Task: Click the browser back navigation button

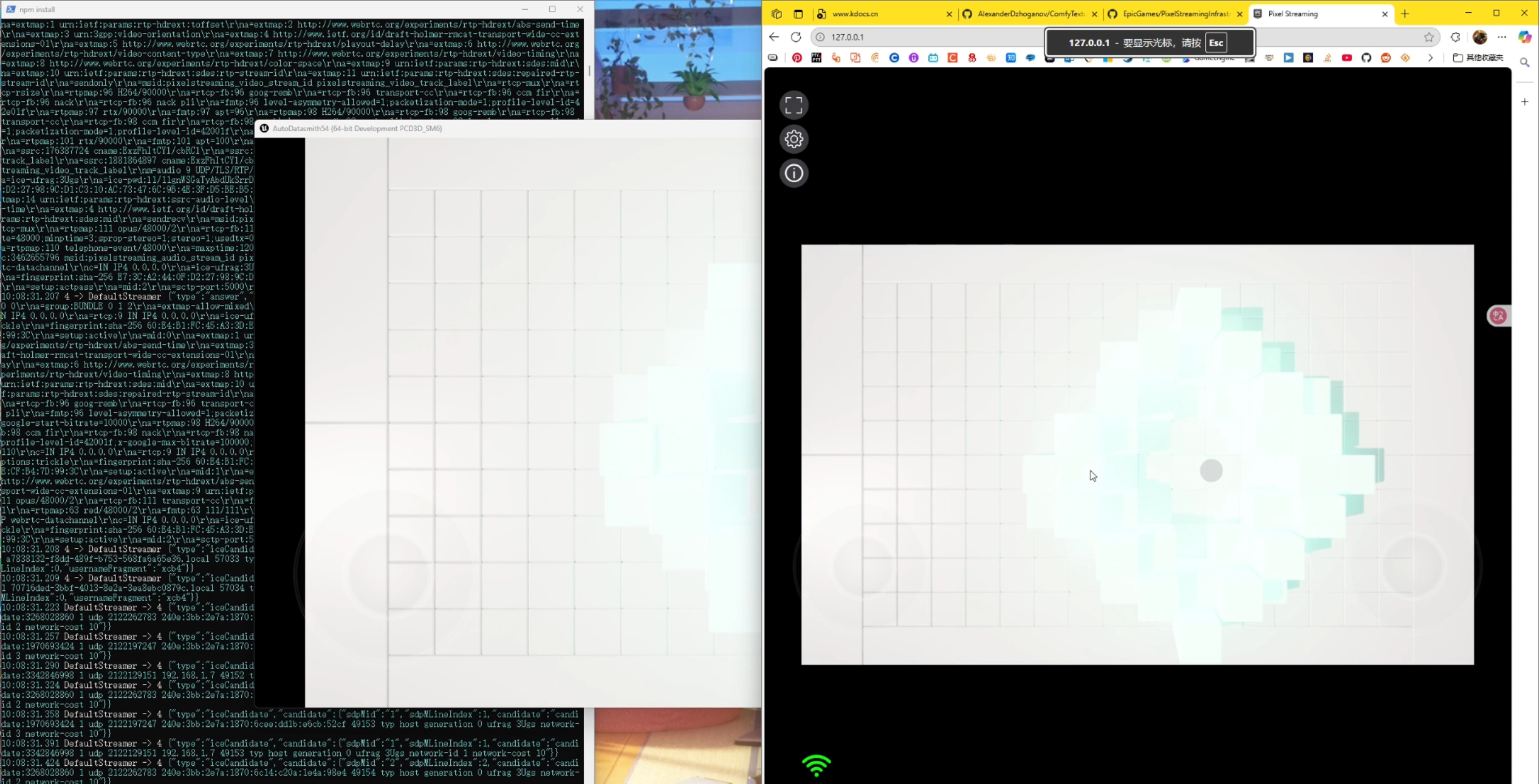Action: (773, 37)
